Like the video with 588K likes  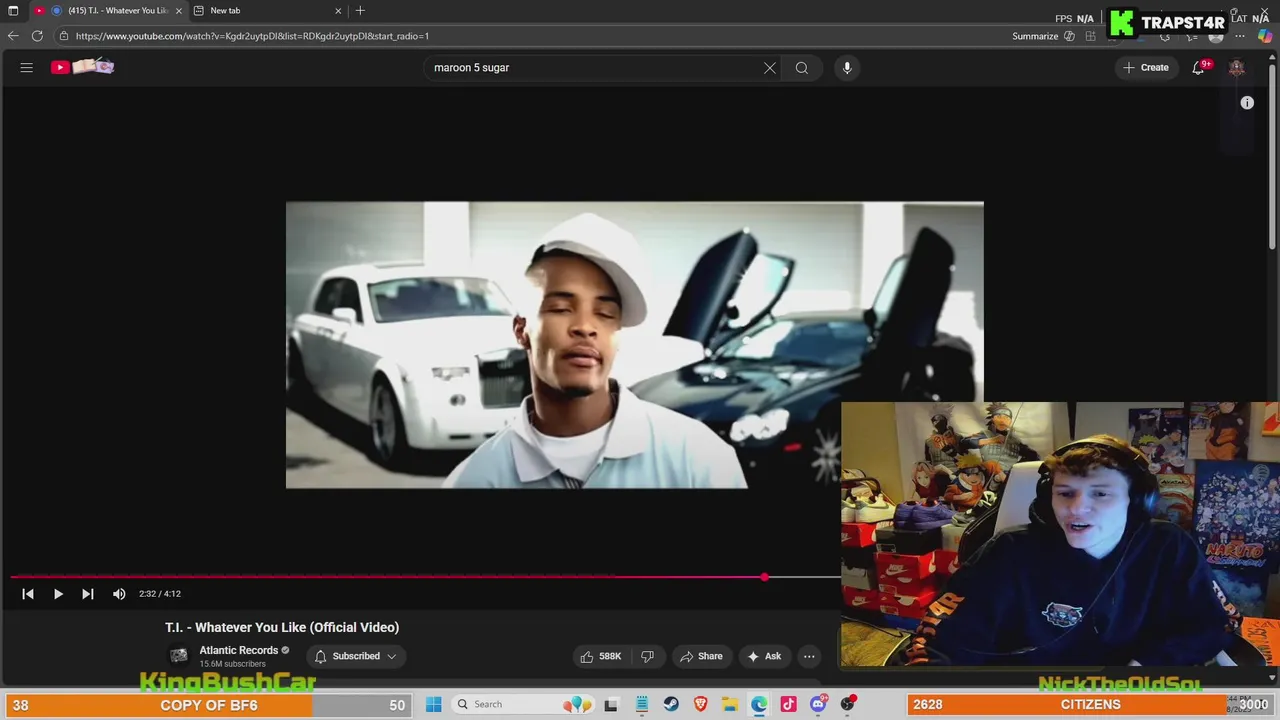coord(600,656)
